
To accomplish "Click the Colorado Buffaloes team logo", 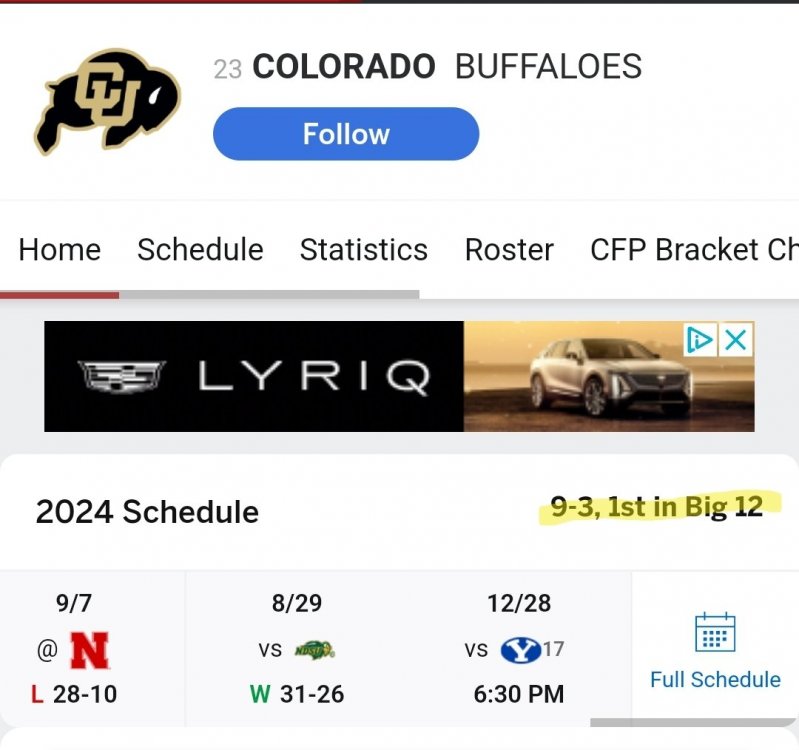I will [x=107, y=102].
